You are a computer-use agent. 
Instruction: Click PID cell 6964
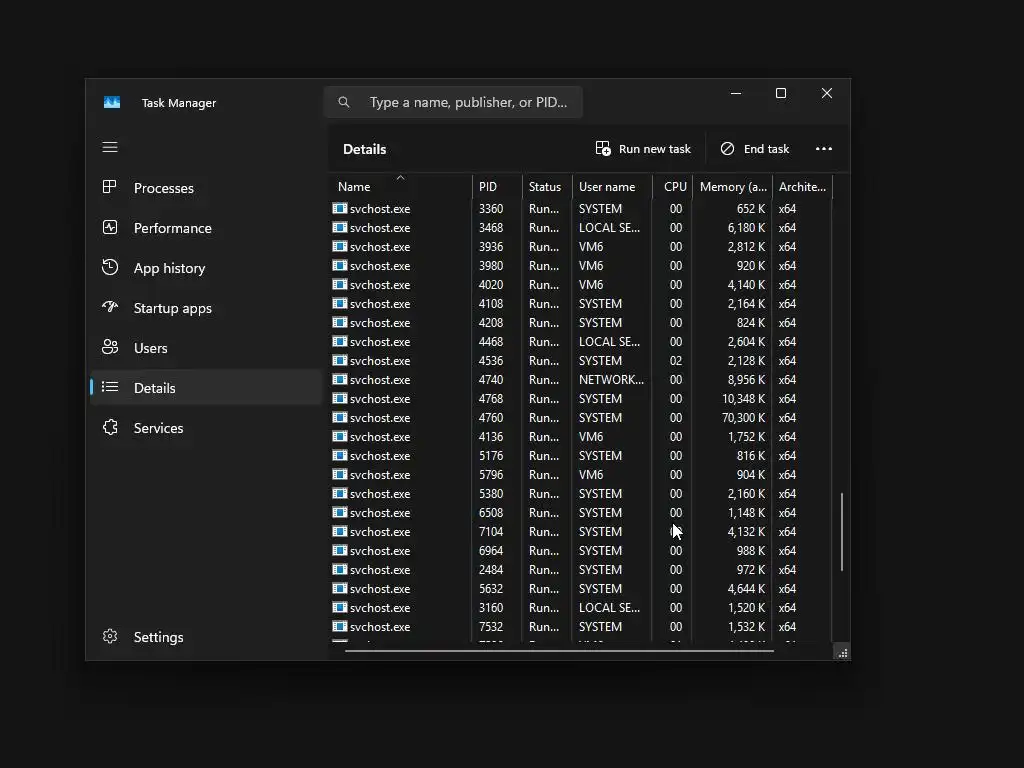(490, 550)
